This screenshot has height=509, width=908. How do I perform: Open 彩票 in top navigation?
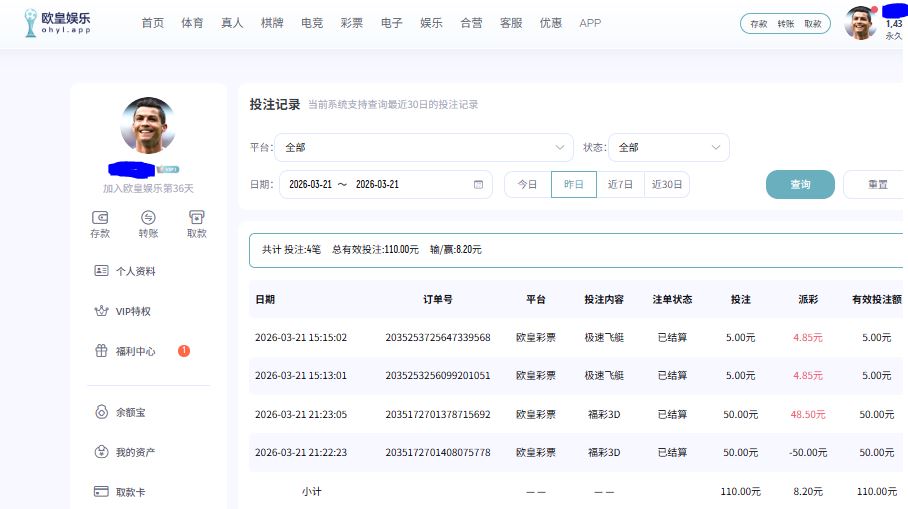(352, 22)
